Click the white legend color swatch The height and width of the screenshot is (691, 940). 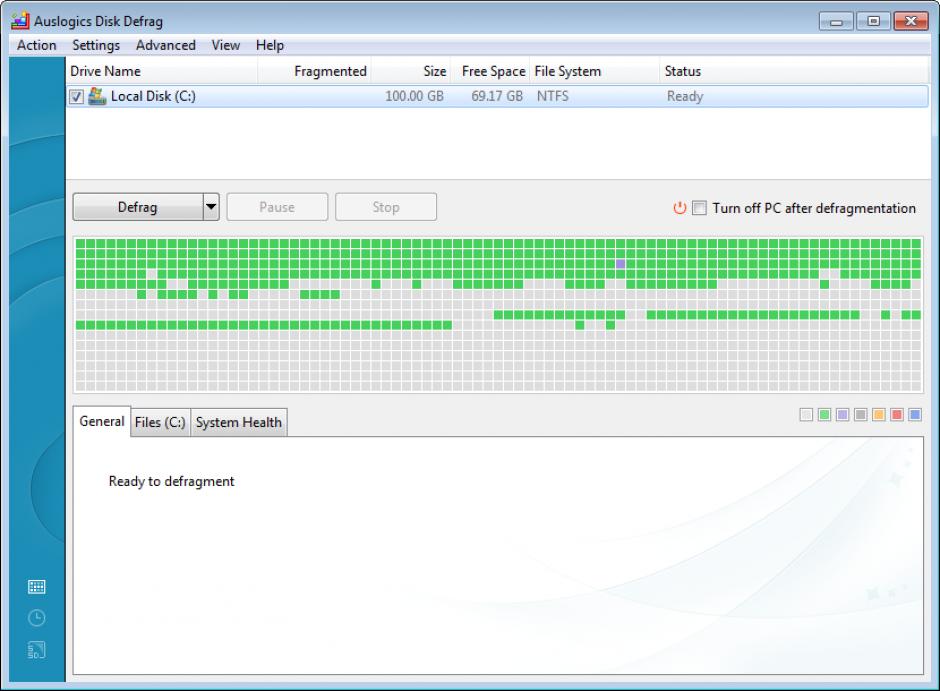(x=806, y=415)
